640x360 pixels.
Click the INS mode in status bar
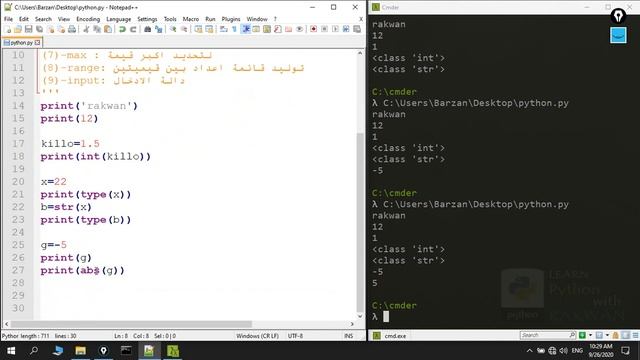point(349,336)
